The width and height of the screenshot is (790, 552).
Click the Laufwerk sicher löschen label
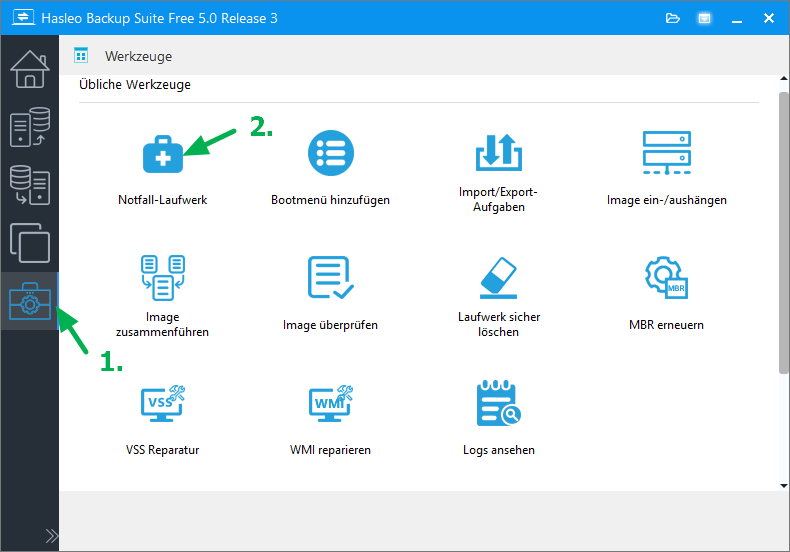point(499,324)
